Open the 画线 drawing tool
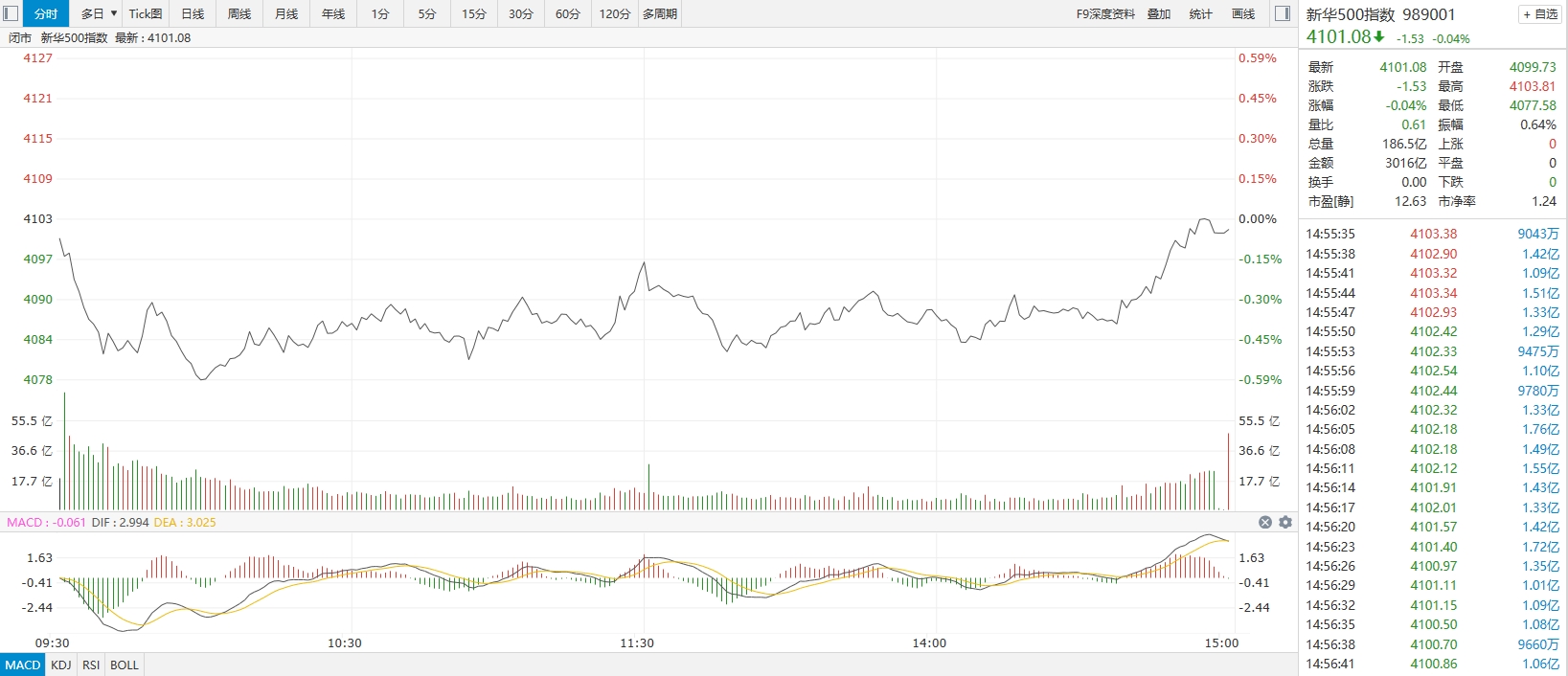This screenshot has width=1568, height=676. tap(1242, 14)
